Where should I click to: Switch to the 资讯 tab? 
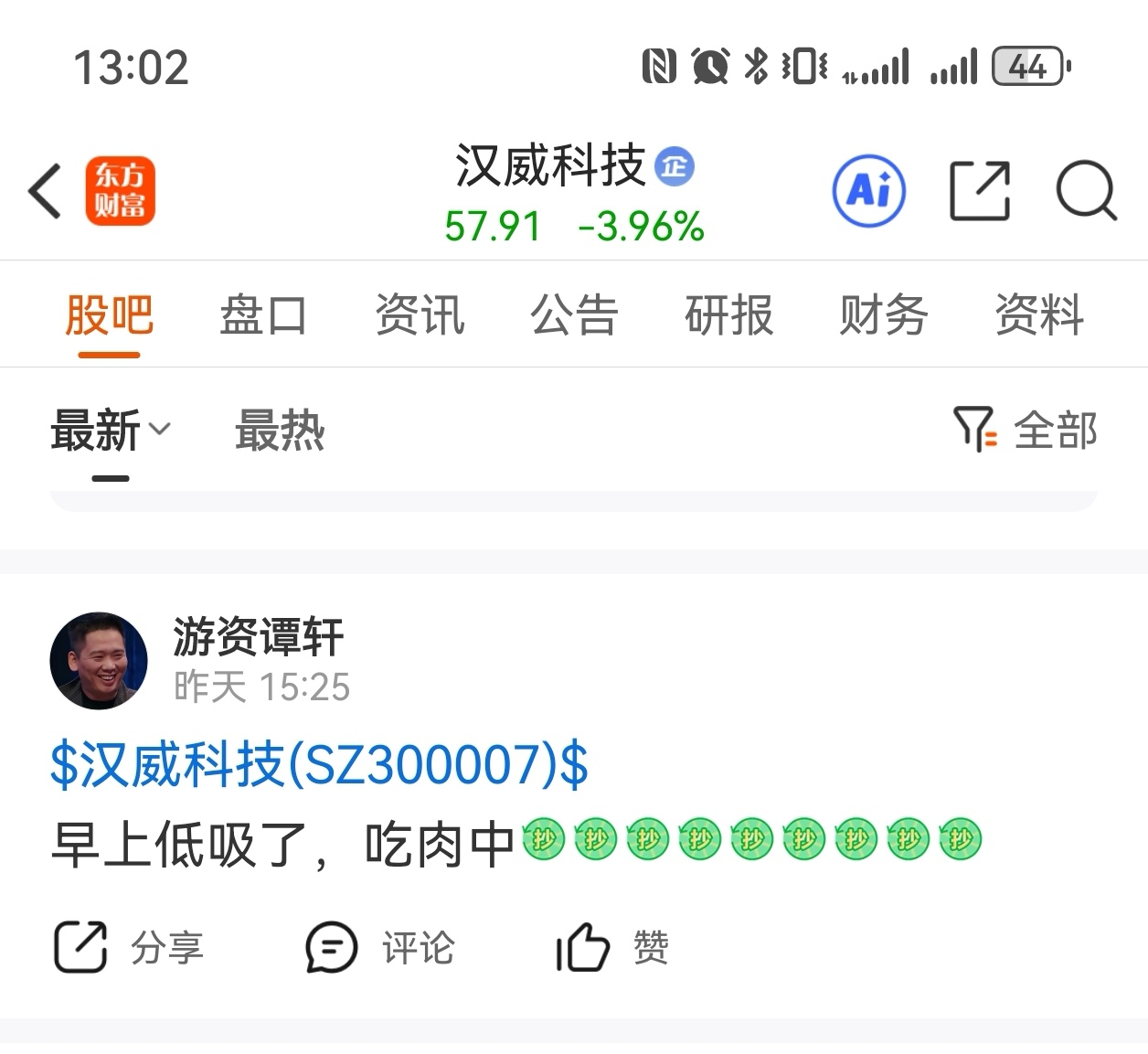pyautogui.click(x=420, y=315)
